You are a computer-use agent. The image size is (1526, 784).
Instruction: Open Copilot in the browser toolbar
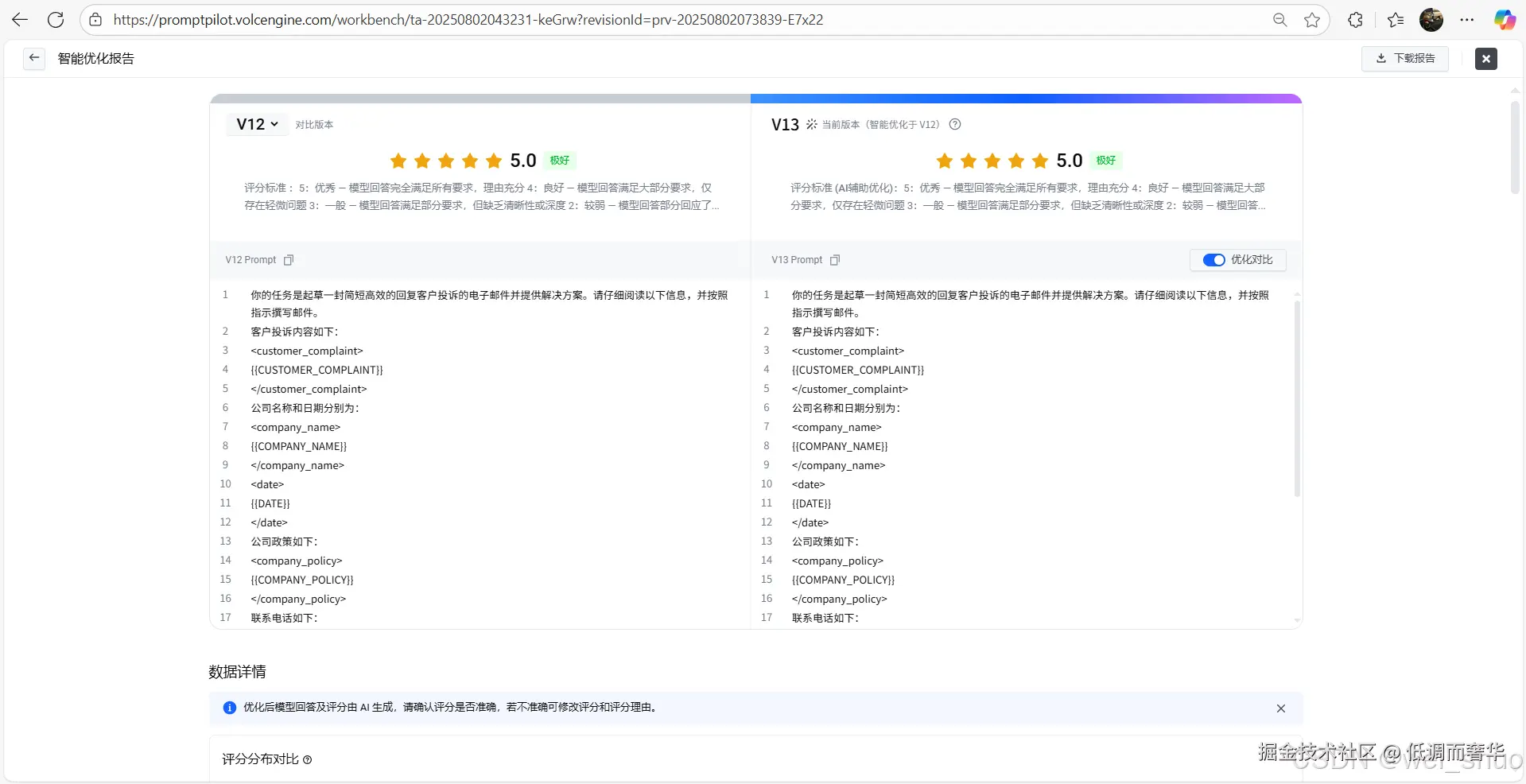pos(1505,19)
